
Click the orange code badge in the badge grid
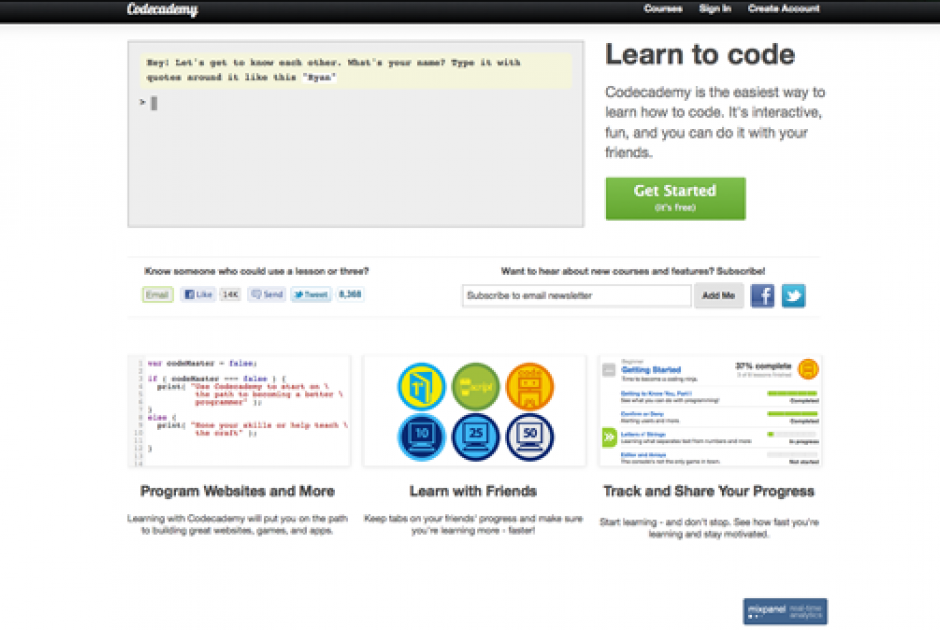click(530, 387)
